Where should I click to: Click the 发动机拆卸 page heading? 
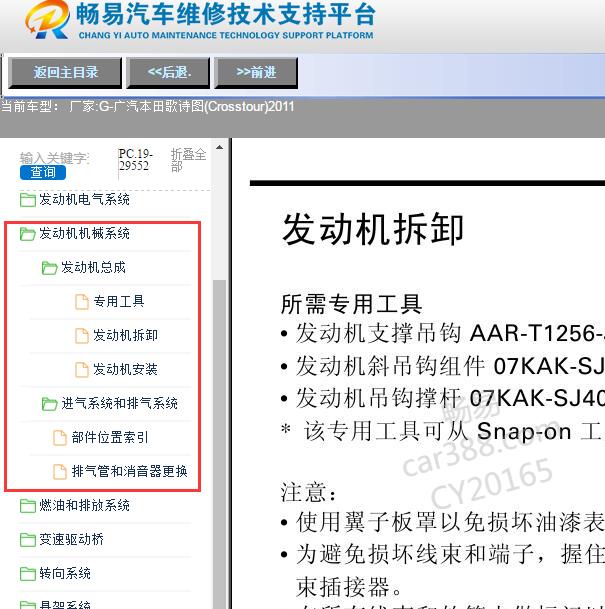(373, 229)
